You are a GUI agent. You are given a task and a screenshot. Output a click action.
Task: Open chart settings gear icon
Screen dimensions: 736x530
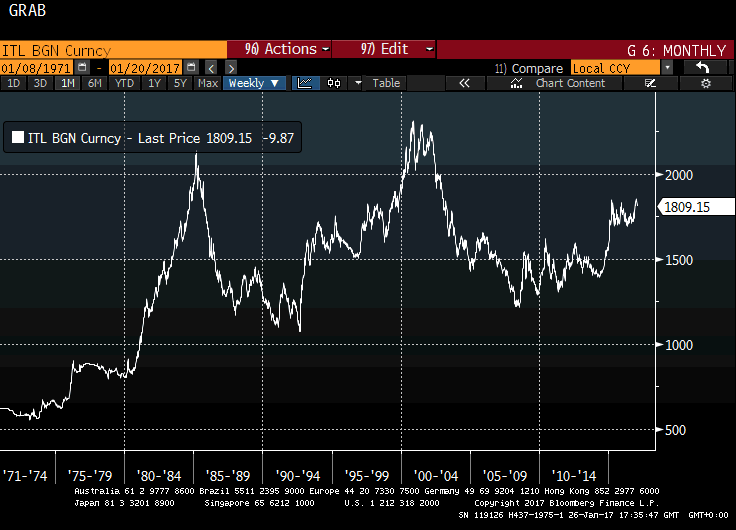point(705,83)
